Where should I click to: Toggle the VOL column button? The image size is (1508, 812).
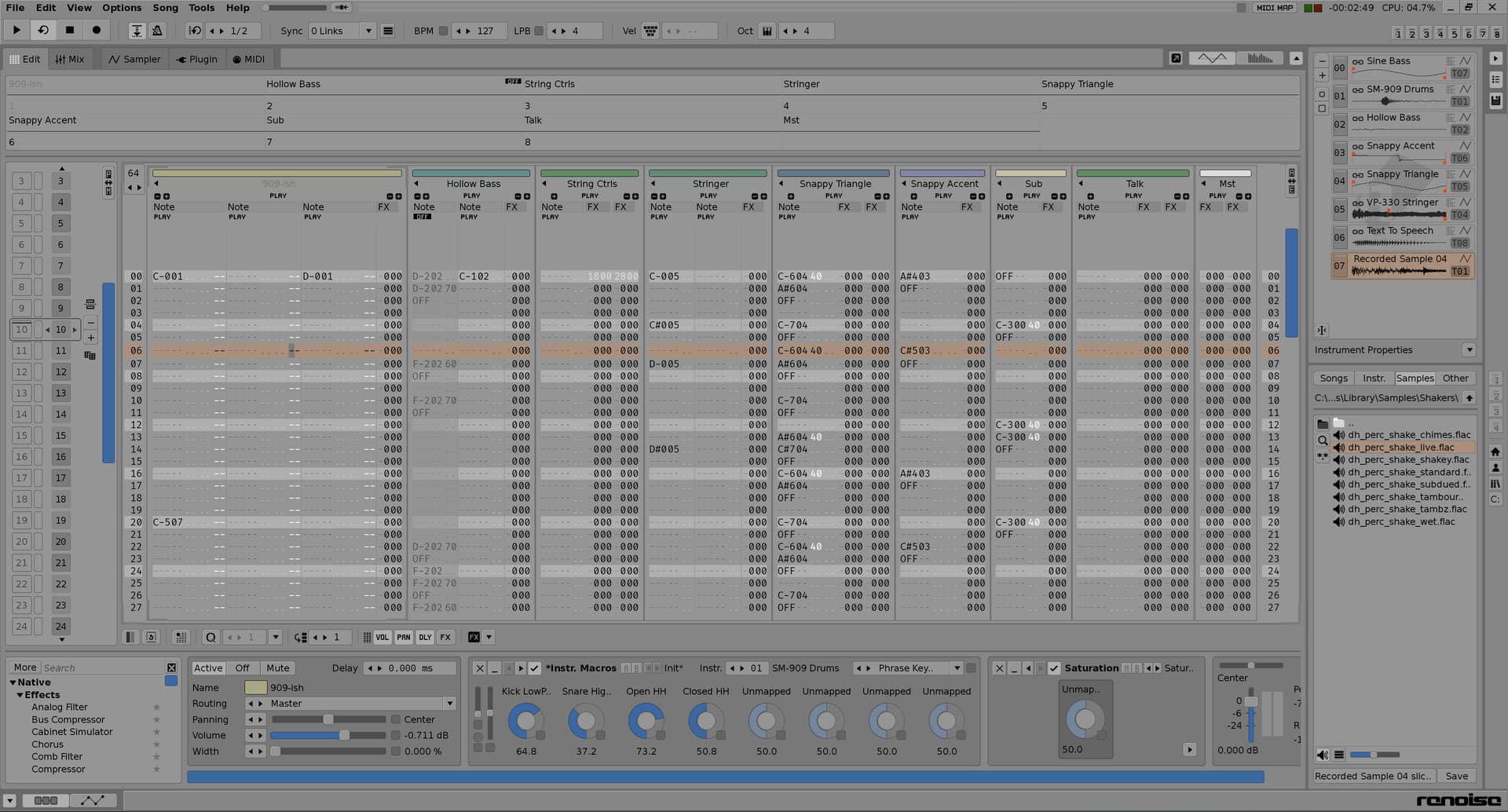[x=382, y=638]
